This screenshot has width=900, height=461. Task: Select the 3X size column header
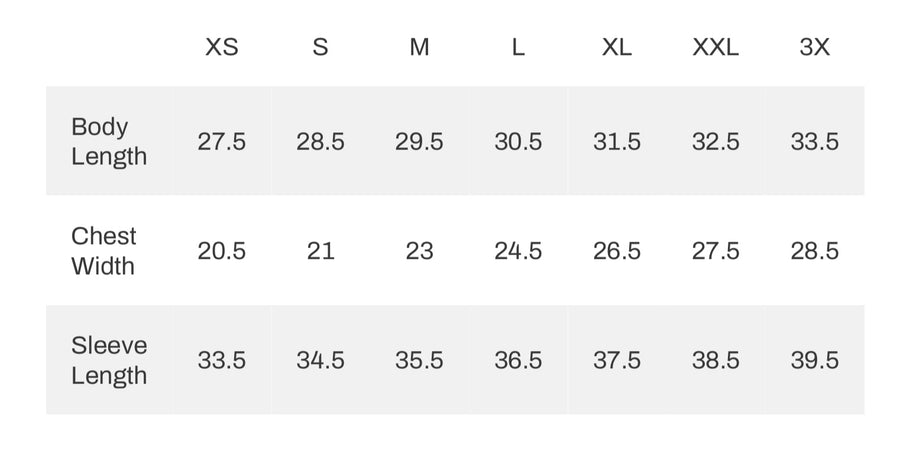(x=814, y=47)
